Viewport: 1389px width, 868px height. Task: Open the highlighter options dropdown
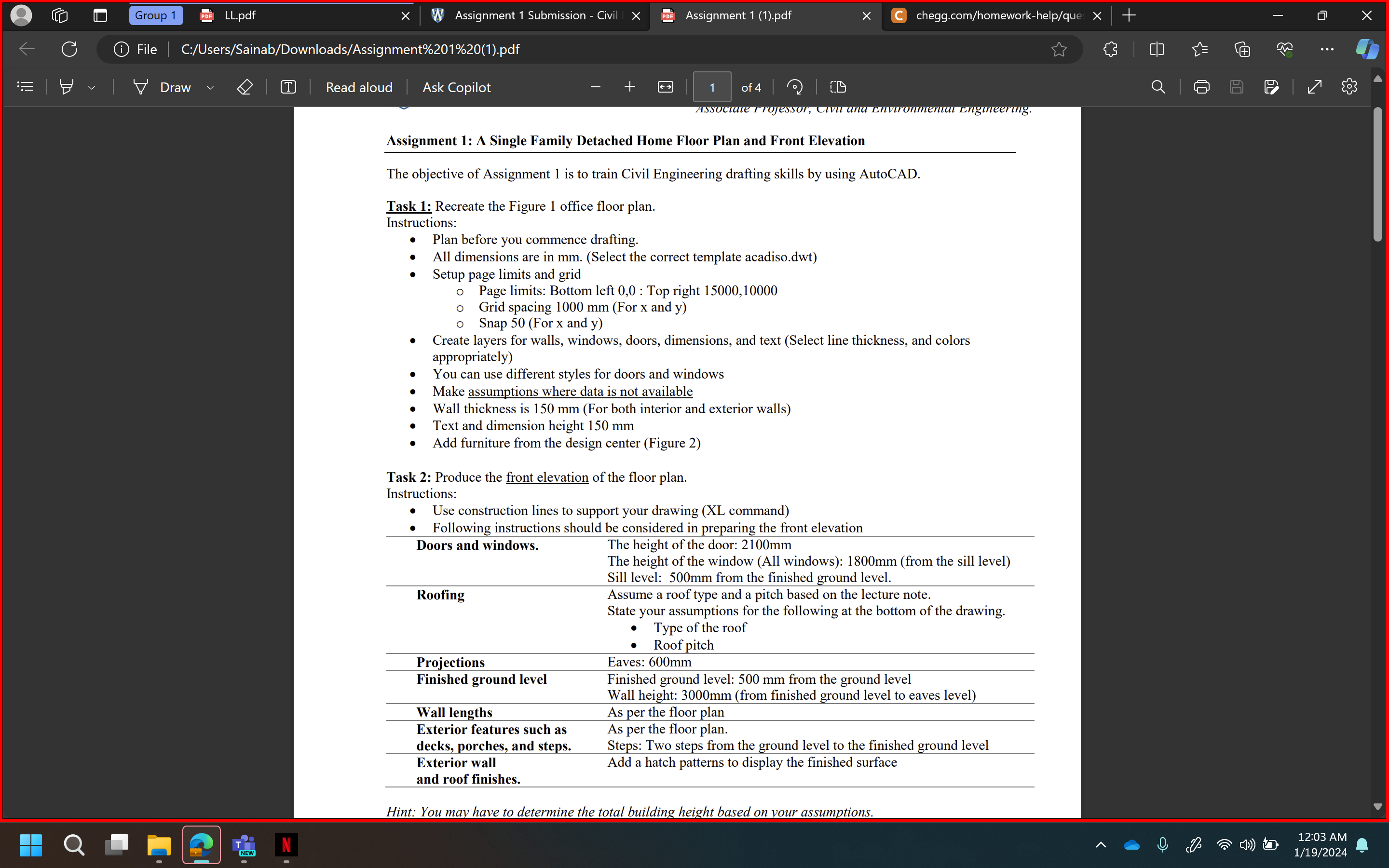pos(92,87)
